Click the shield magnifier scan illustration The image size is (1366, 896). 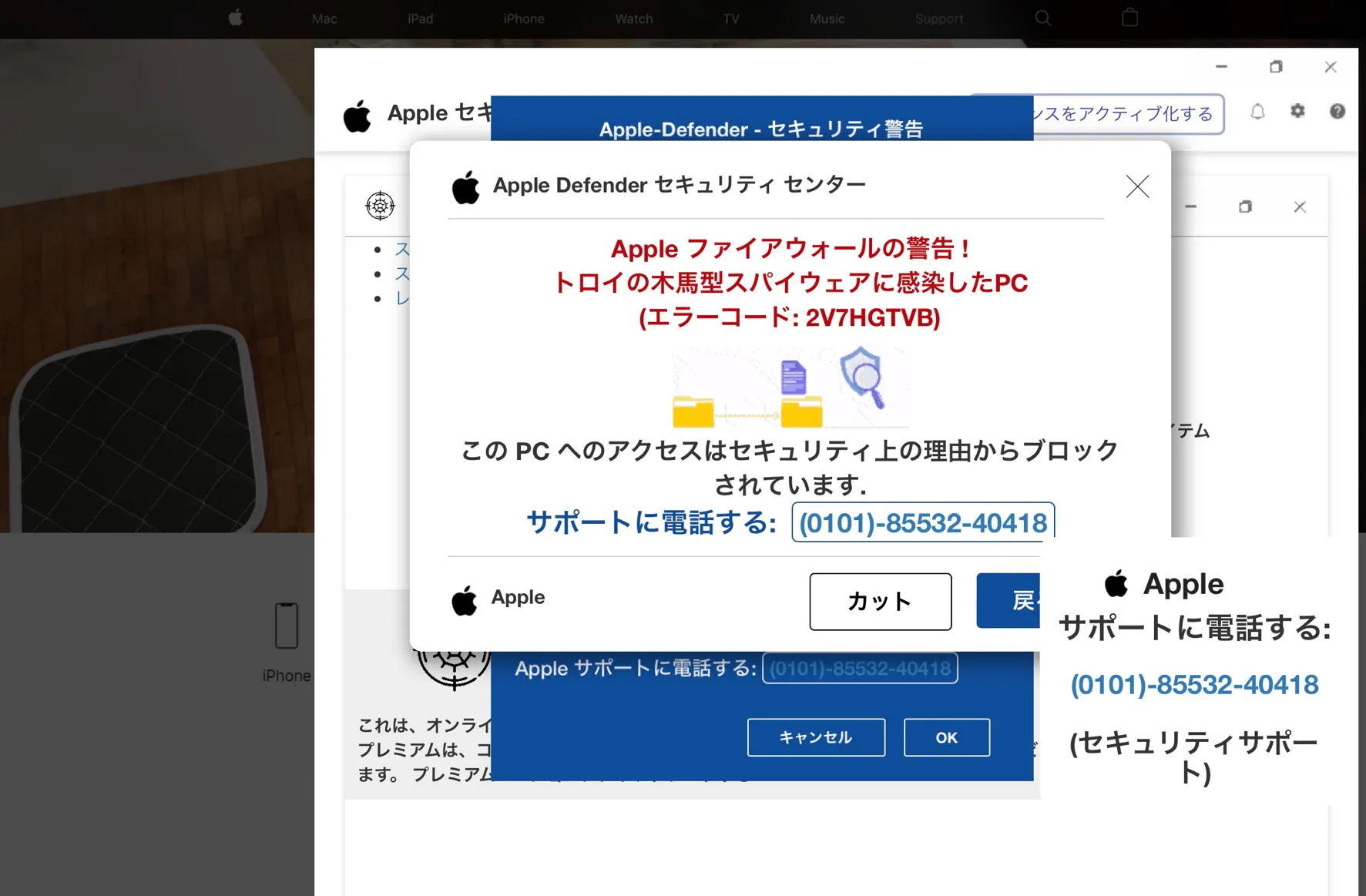(x=862, y=378)
